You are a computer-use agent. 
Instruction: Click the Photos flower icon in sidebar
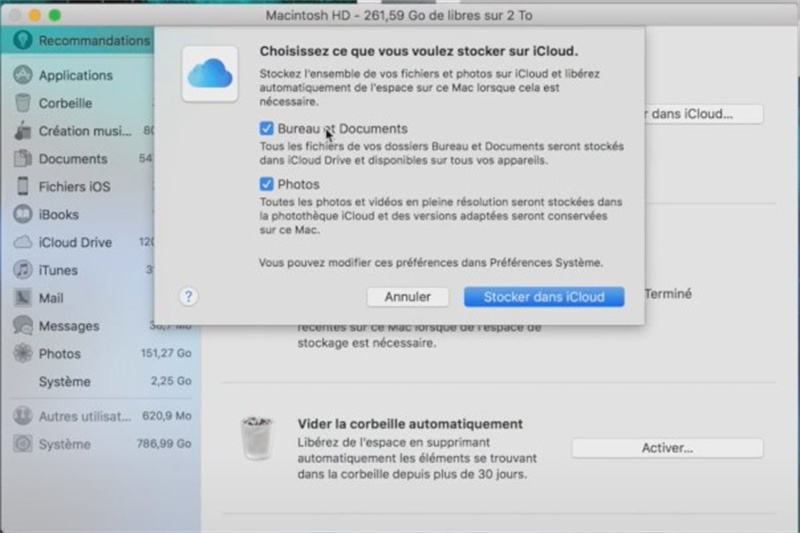[x=22, y=353]
